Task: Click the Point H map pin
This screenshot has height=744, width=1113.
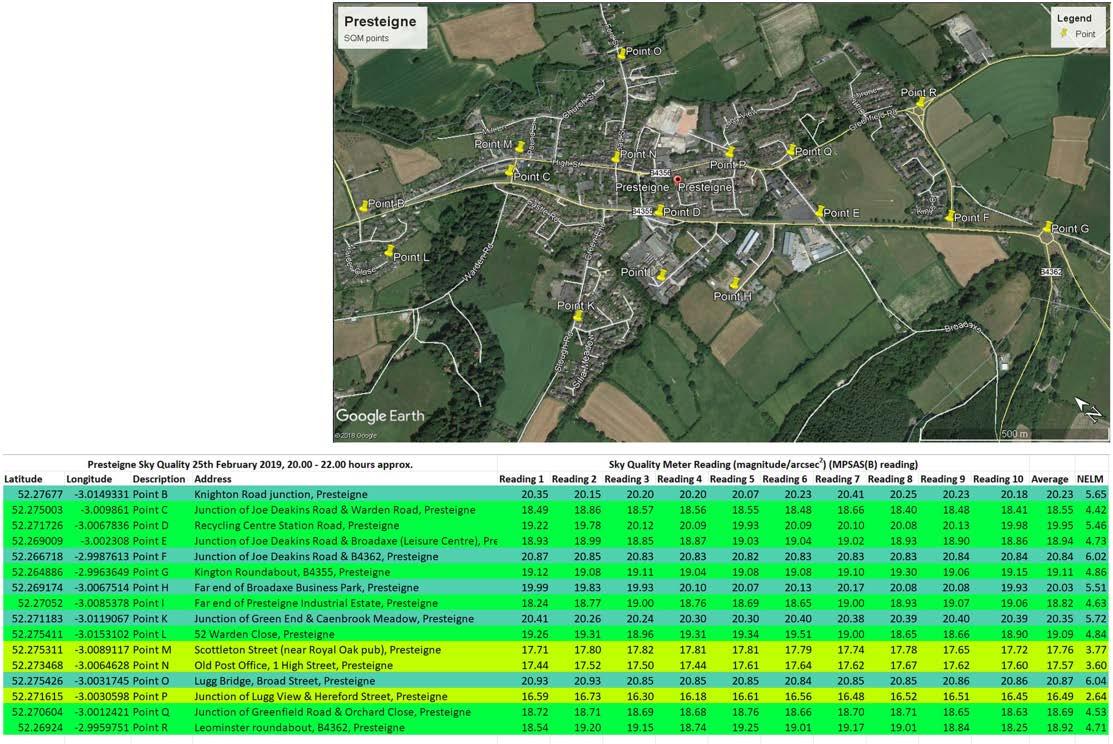Action: pyautogui.click(x=736, y=283)
